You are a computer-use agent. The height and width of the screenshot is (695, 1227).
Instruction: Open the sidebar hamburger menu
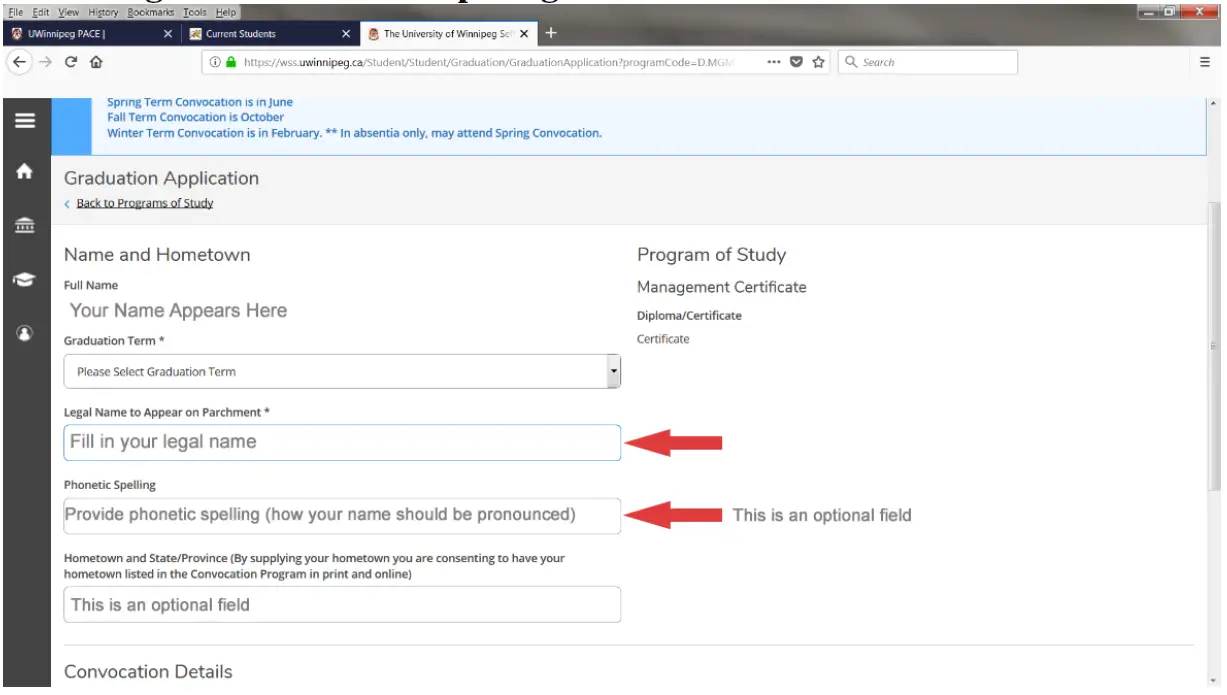(x=25, y=120)
